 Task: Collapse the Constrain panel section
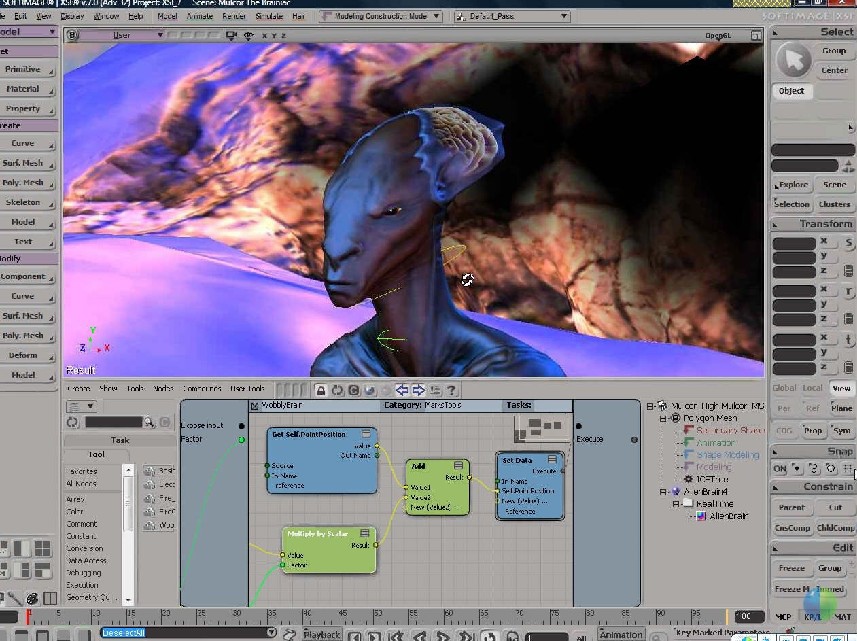click(776, 487)
